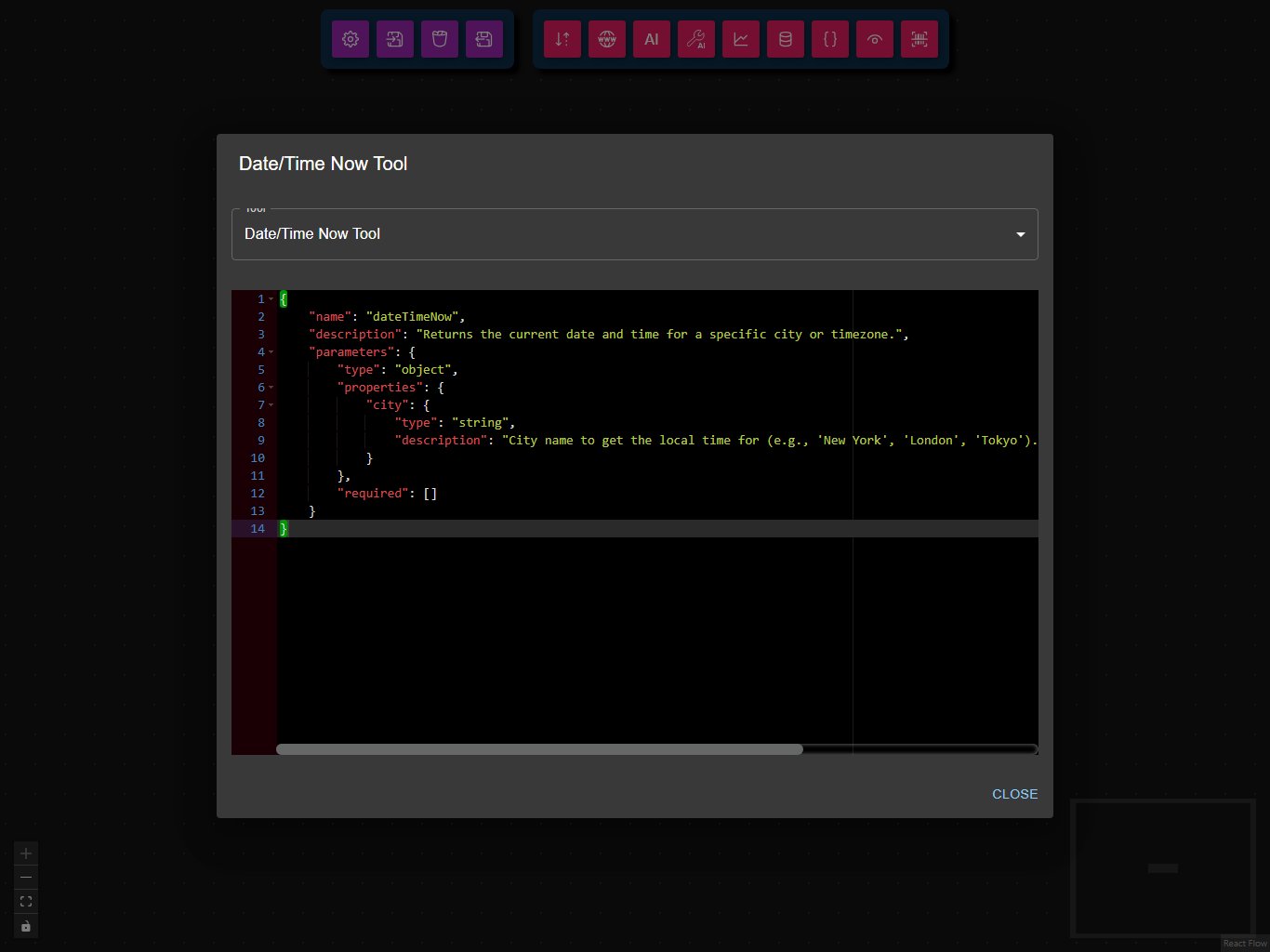Click the React Flow attribution link
This screenshot has height=952, width=1270.
(1245, 944)
